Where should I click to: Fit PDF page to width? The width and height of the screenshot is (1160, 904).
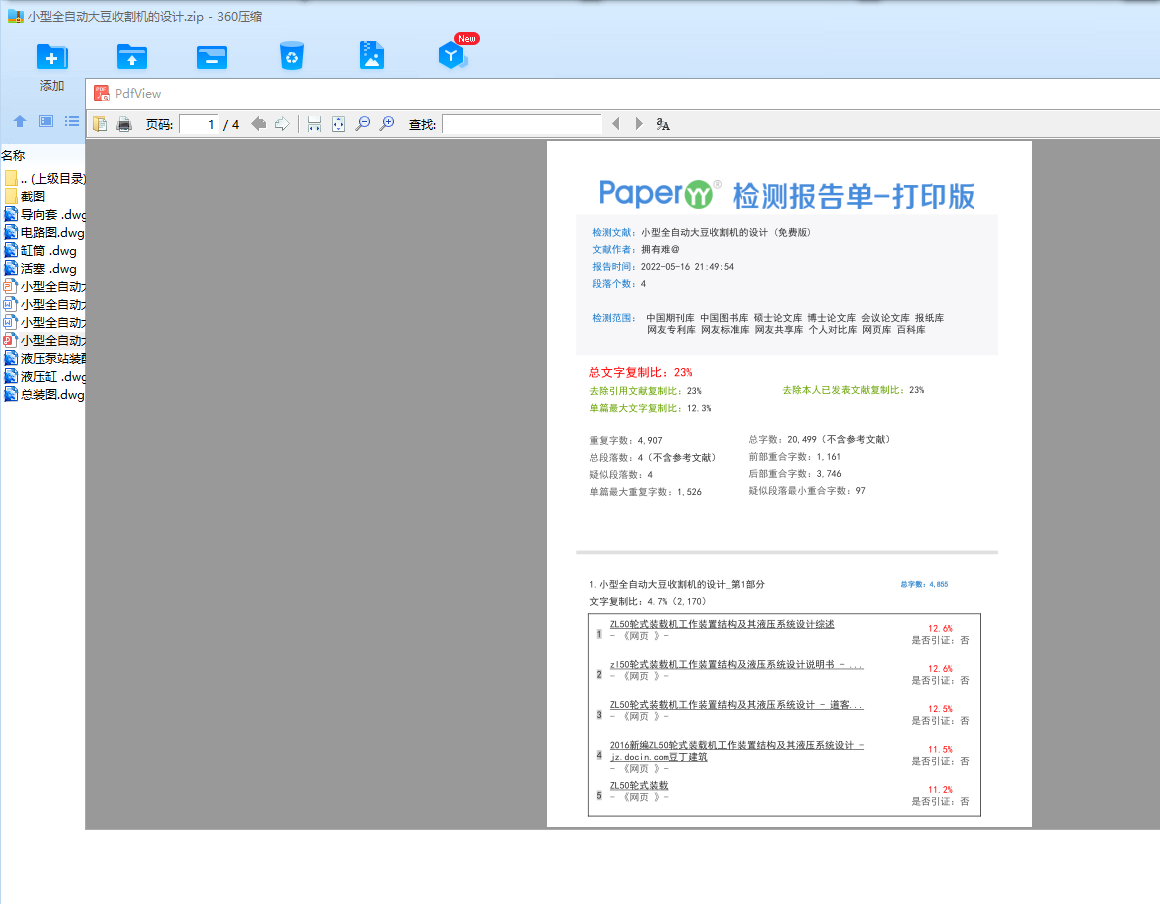314,124
